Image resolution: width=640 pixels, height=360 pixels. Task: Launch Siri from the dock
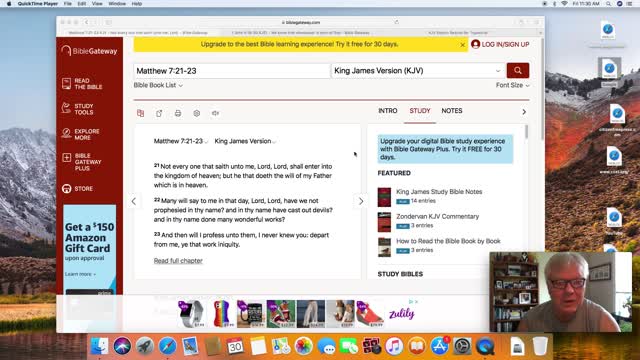122,347
